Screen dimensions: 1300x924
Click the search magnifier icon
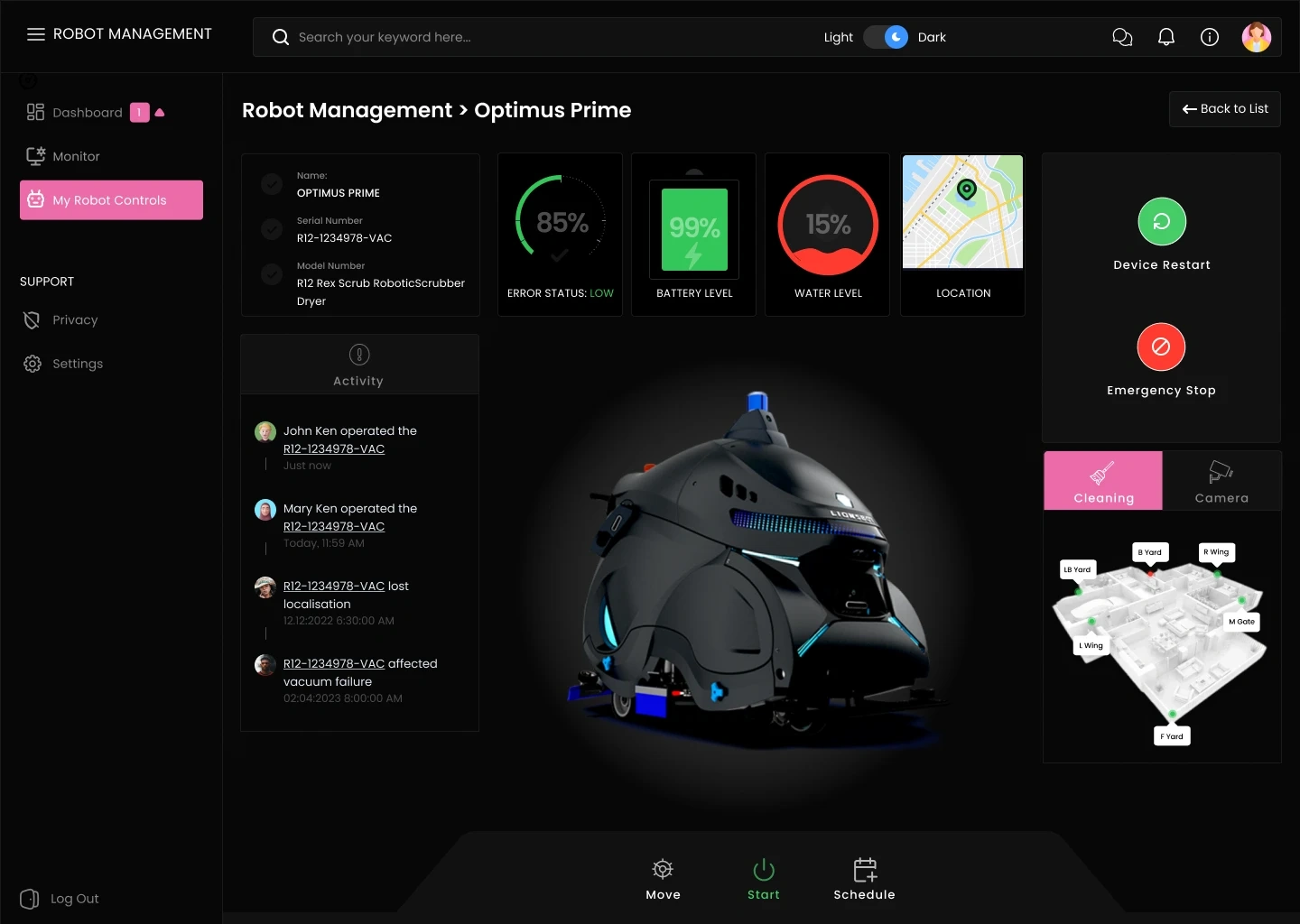click(281, 37)
